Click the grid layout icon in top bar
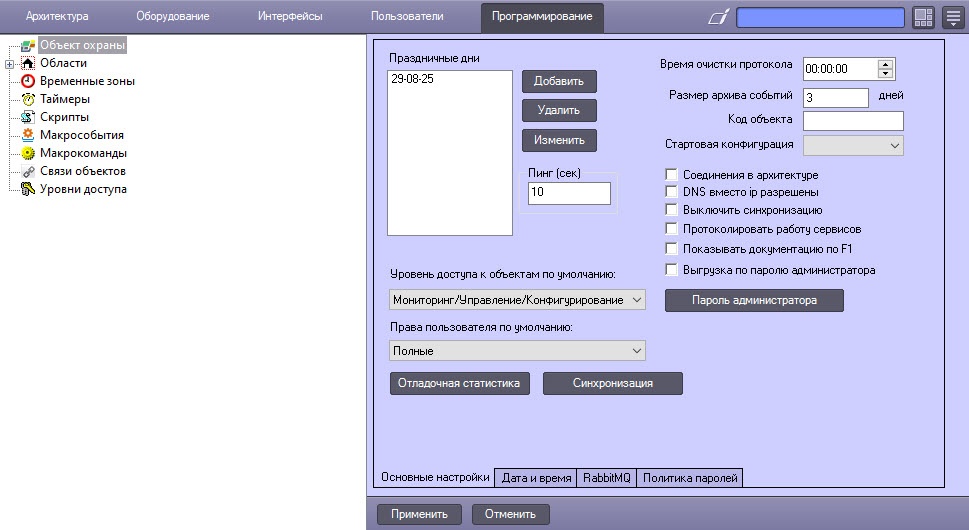The image size is (969, 530). click(x=923, y=17)
